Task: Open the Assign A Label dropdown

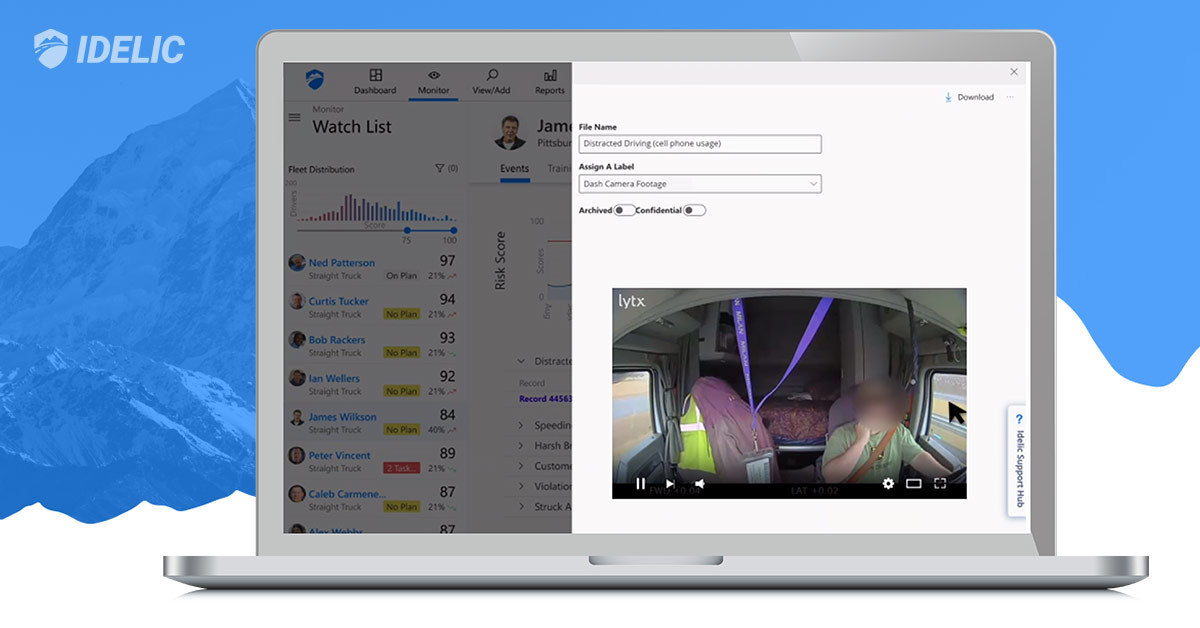Action: click(x=700, y=184)
